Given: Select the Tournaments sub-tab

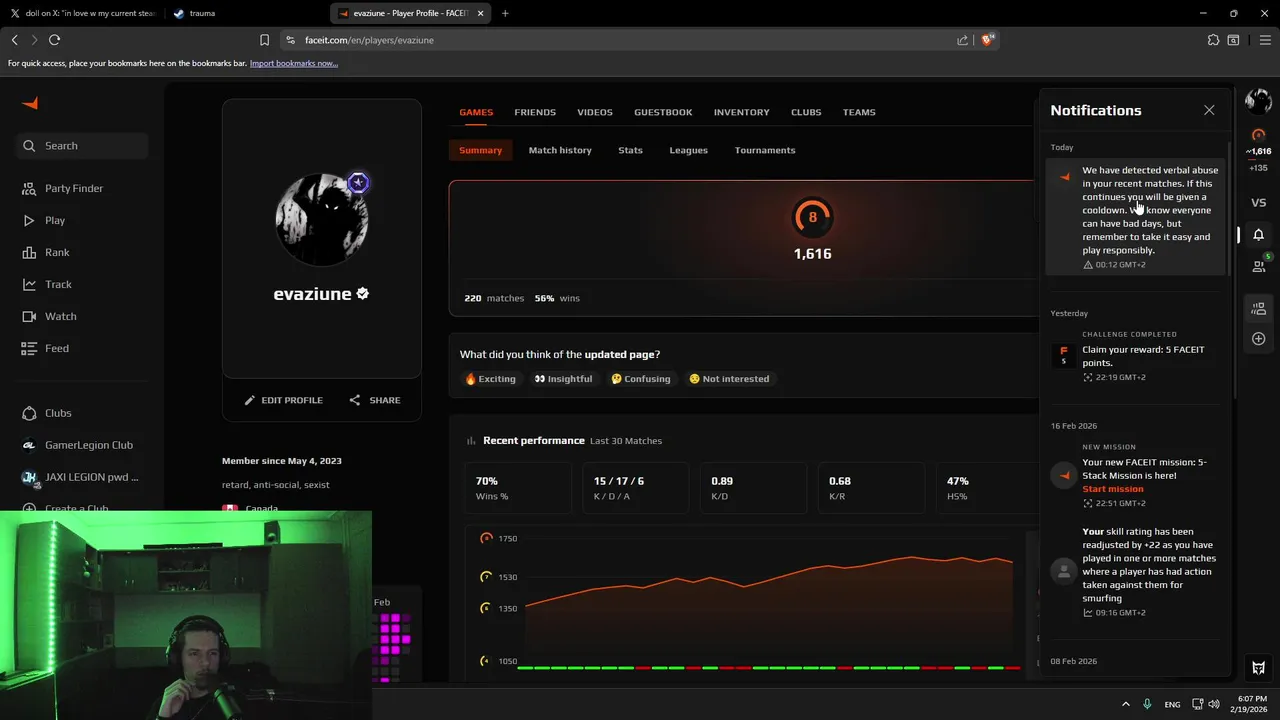Looking at the screenshot, I should (x=765, y=150).
